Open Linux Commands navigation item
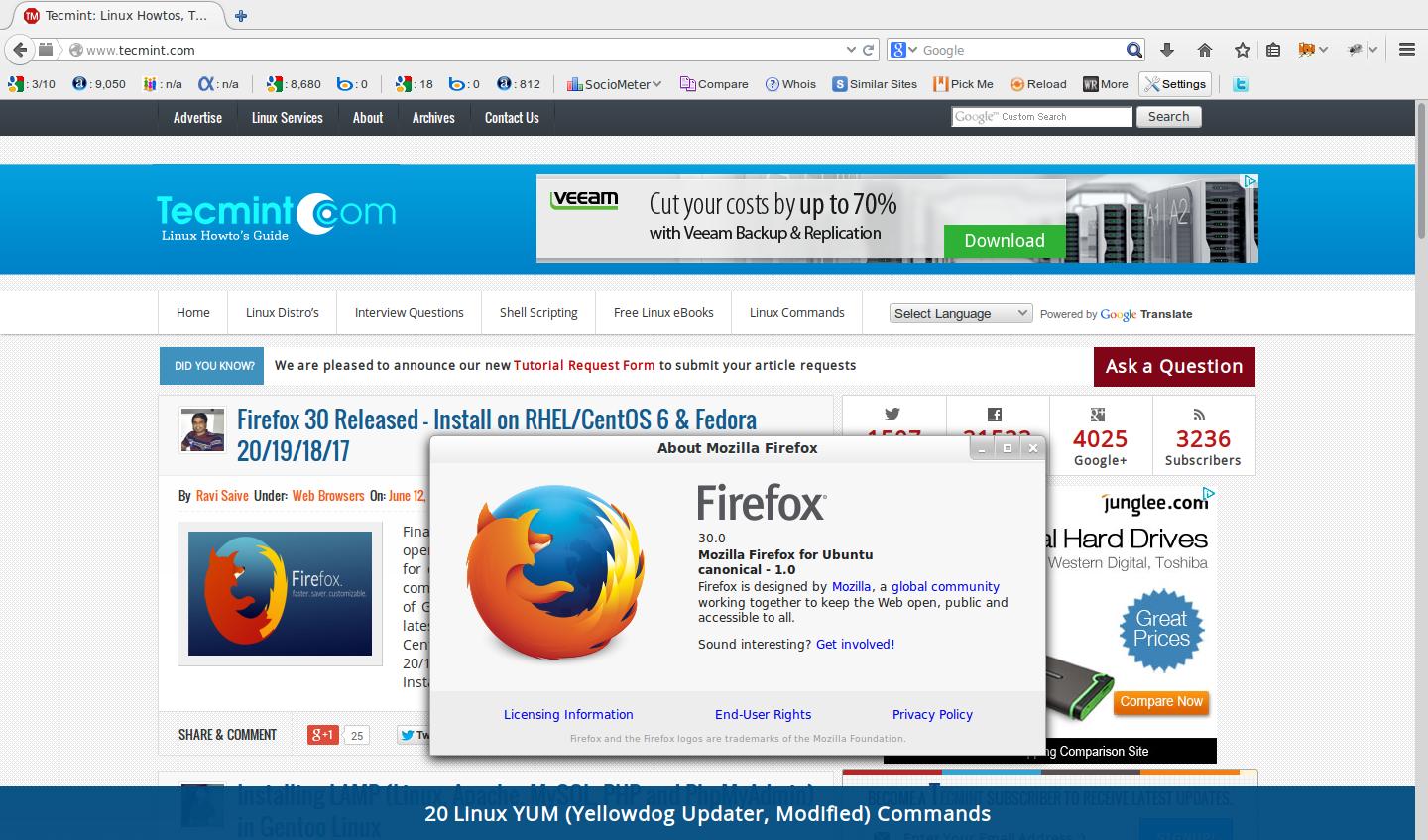The width and height of the screenshot is (1428, 840). click(x=797, y=312)
